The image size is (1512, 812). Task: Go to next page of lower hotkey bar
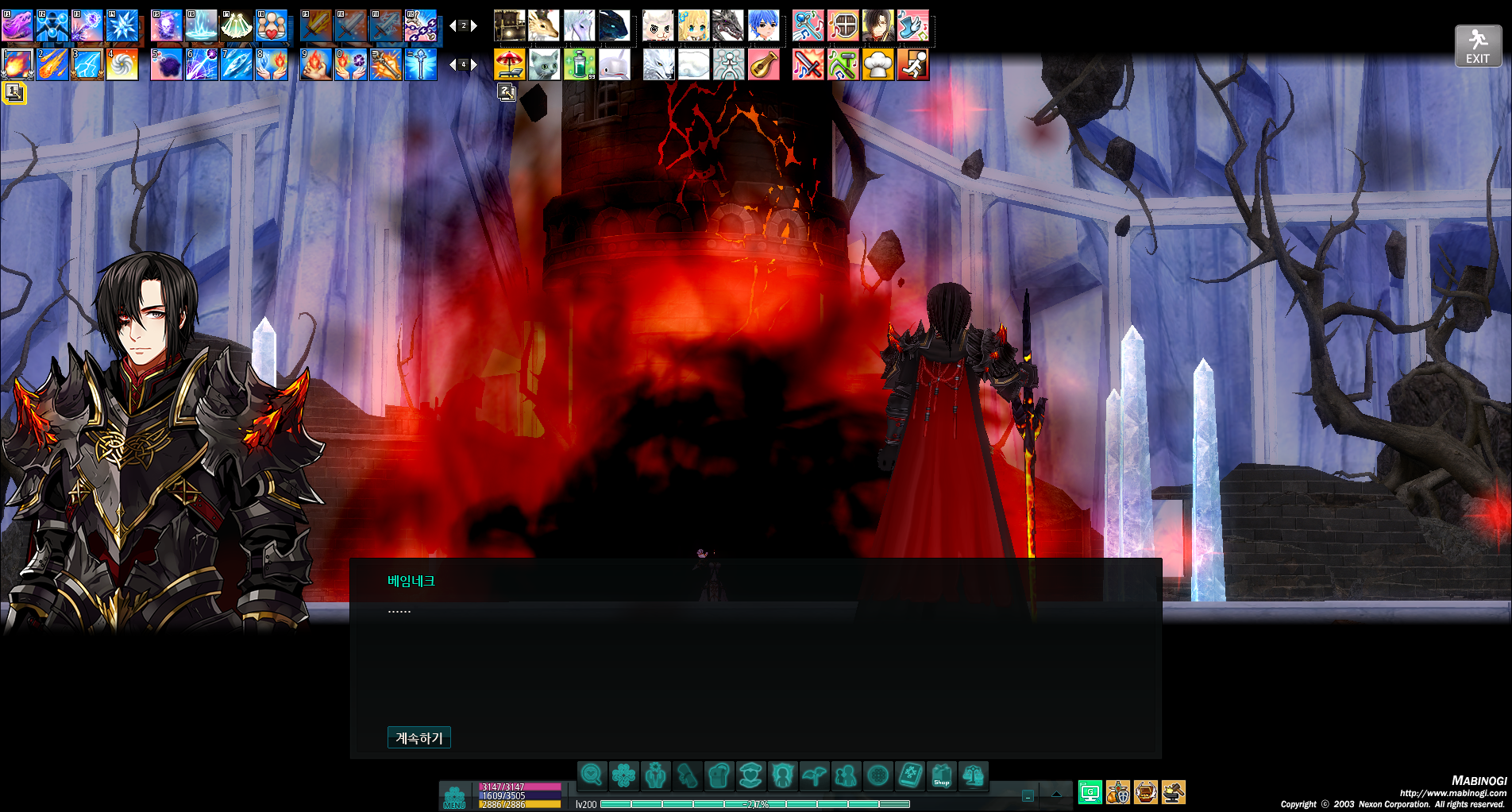[x=474, y=65]
